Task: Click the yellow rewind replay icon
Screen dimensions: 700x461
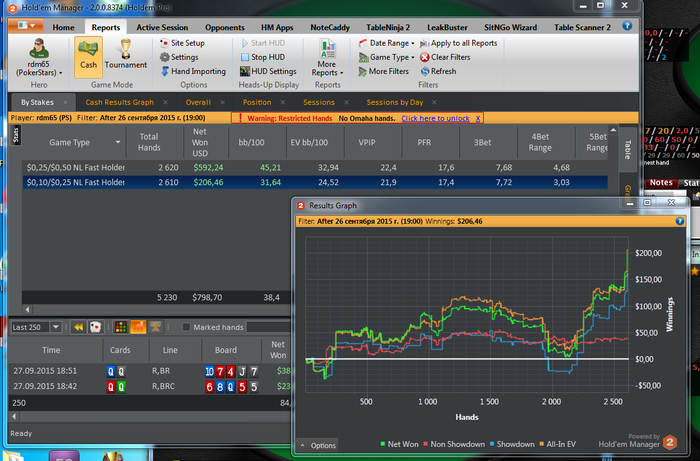Action: [79, 327]
